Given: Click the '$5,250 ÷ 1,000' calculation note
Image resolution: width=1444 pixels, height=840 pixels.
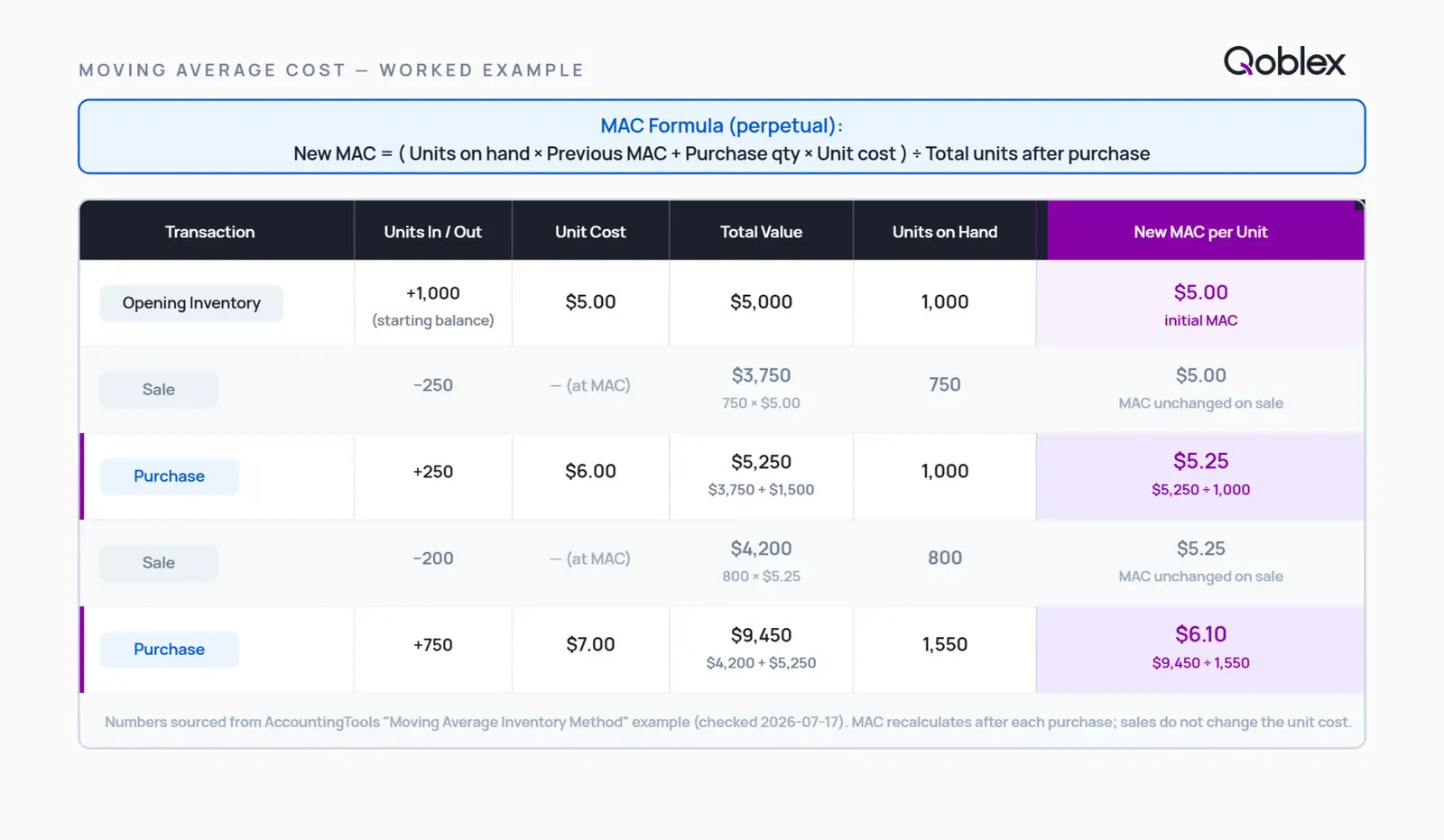Looking at the screenshot, I should pyautogui.click(x=1200, y=490).
